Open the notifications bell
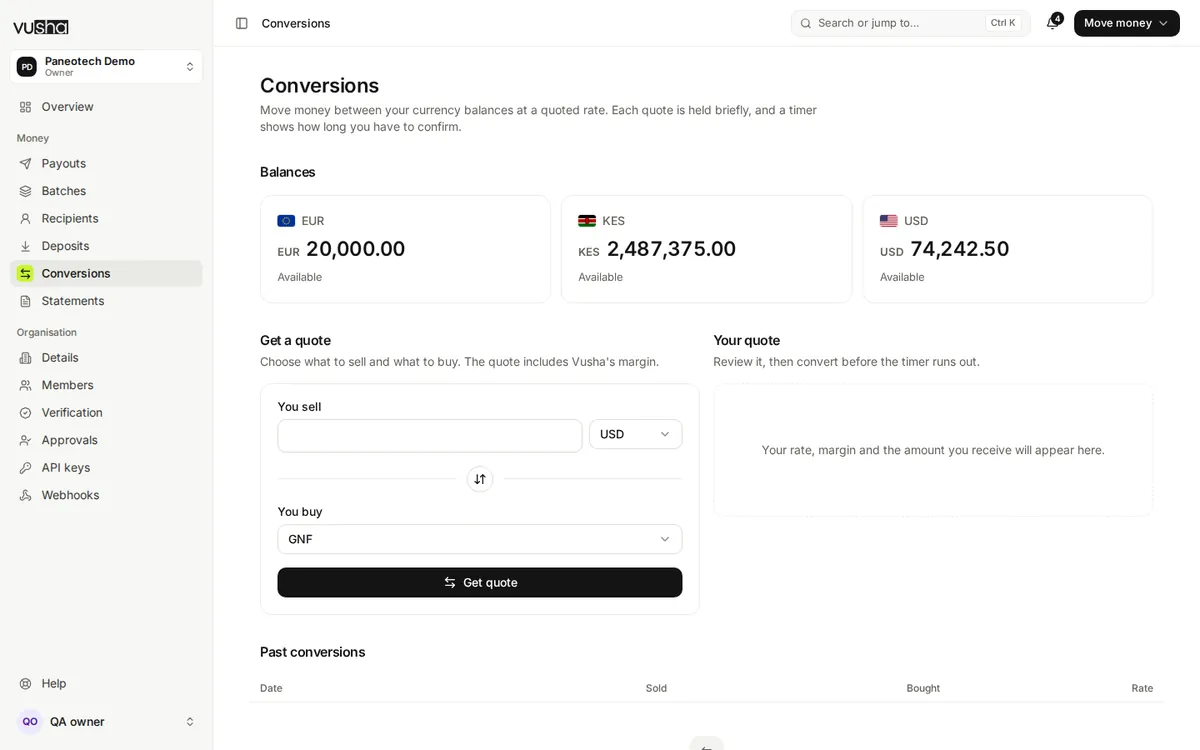This screenshot has width=1200, height=750. pyautogui.click(x=1052, y=23)
